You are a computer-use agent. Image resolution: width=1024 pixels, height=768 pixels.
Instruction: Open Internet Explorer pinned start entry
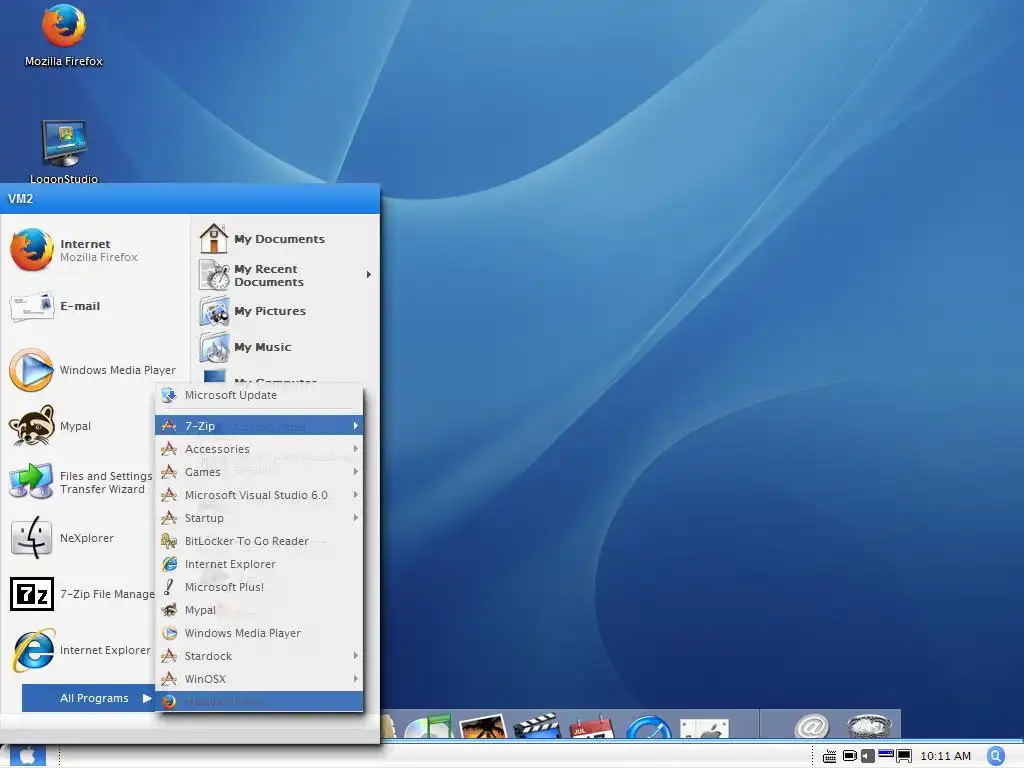click(80, 650)
